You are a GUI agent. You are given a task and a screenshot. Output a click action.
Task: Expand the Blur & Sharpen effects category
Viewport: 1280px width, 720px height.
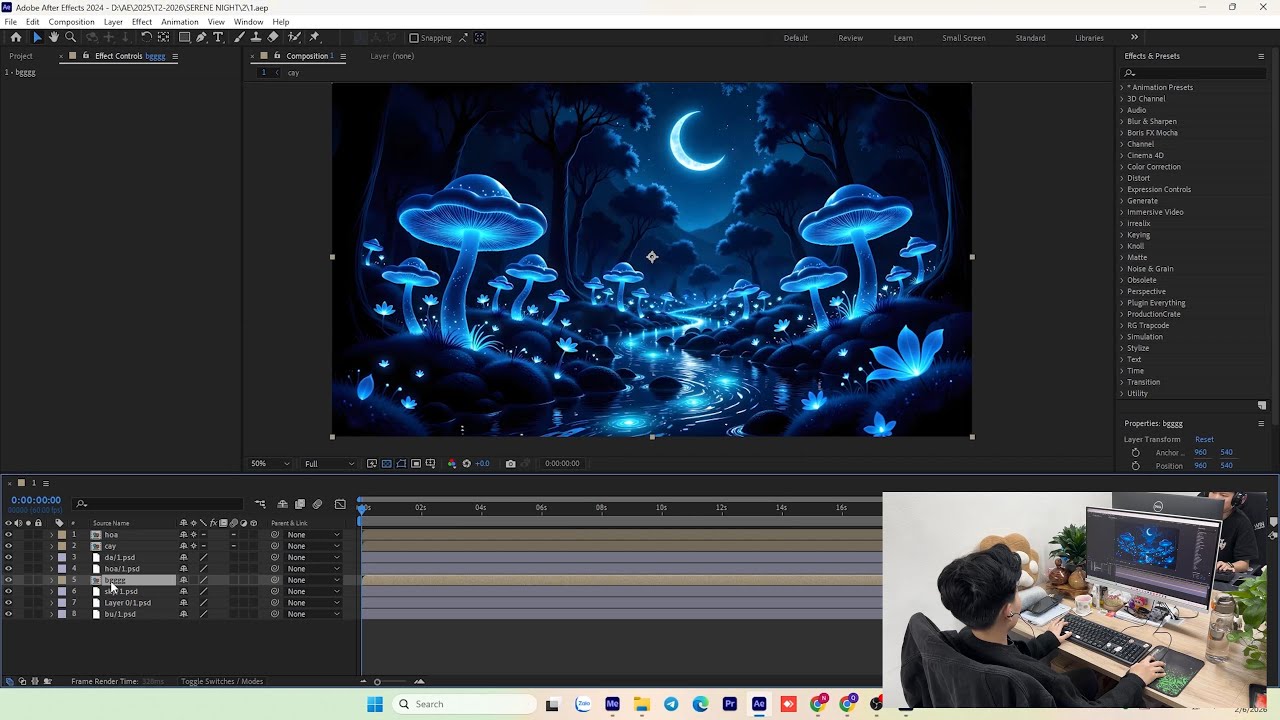1122,121
